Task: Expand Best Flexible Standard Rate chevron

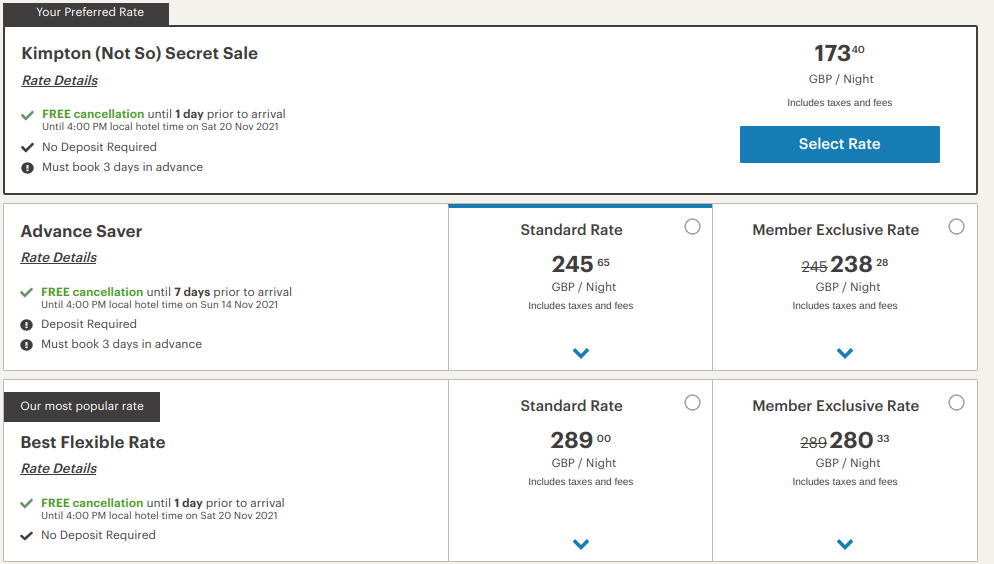Action: 581,544
